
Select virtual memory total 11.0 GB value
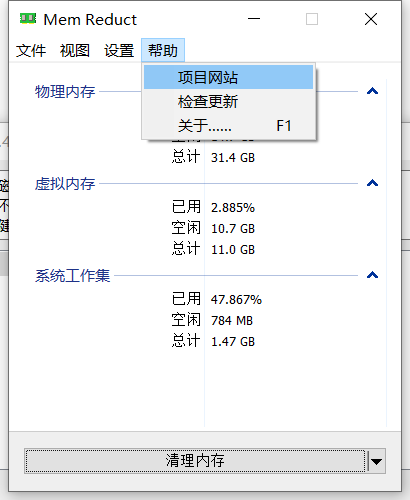233,250
